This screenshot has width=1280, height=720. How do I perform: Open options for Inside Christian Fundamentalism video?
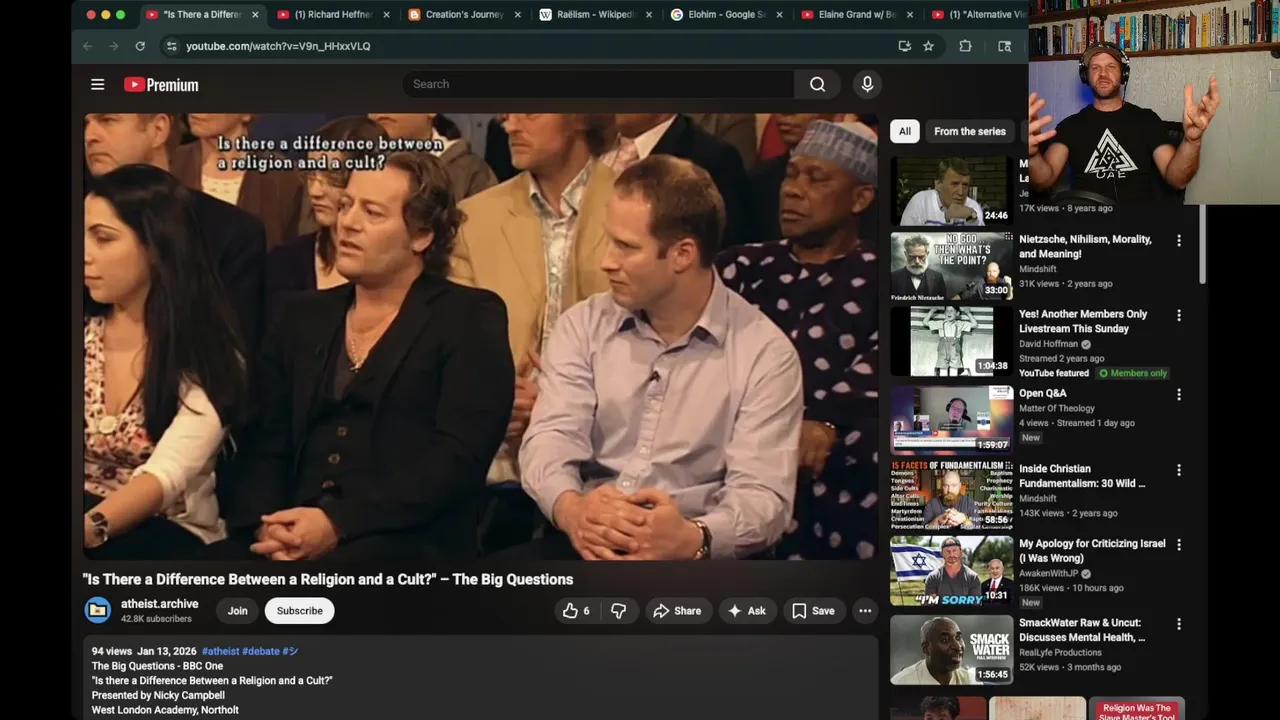click(1178, 470)
